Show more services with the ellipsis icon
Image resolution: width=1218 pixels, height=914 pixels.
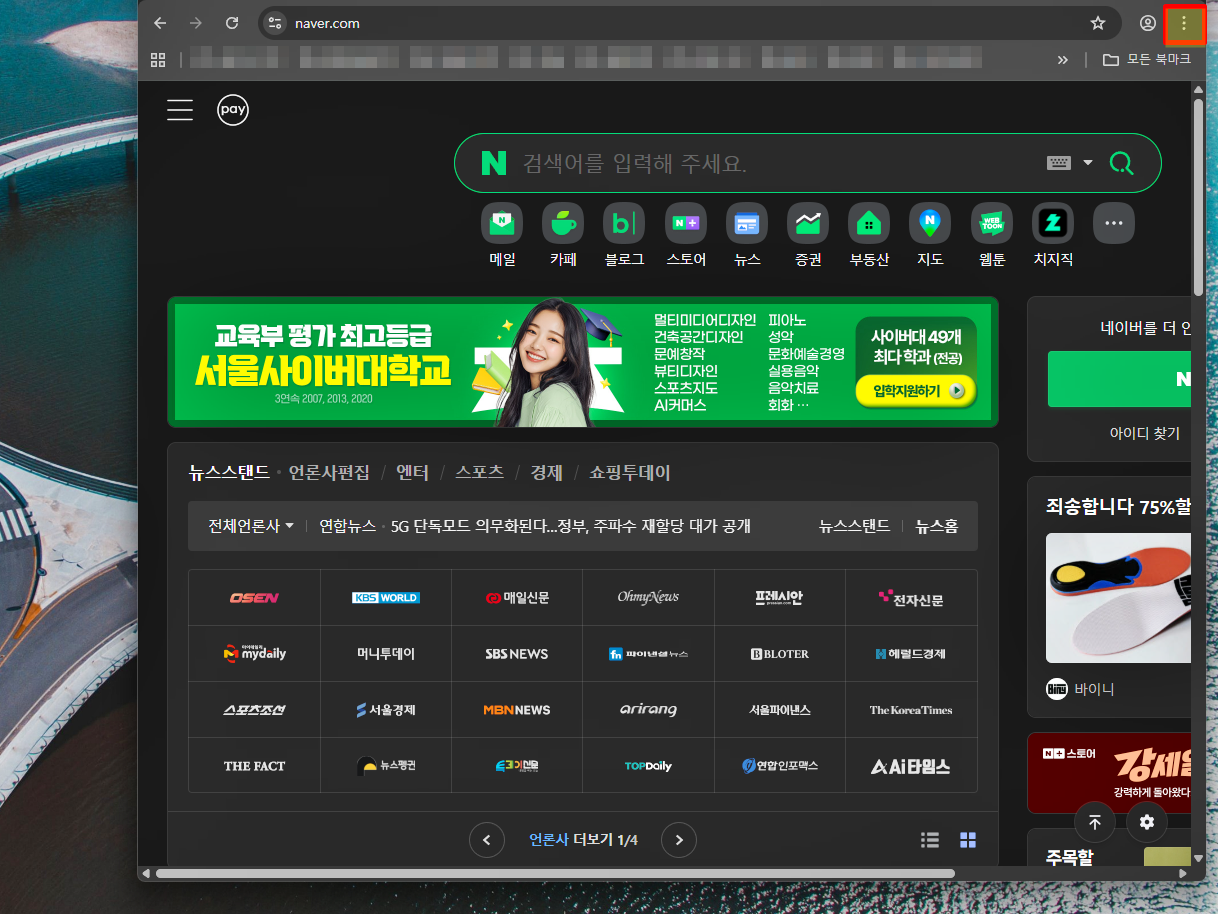1114,223
